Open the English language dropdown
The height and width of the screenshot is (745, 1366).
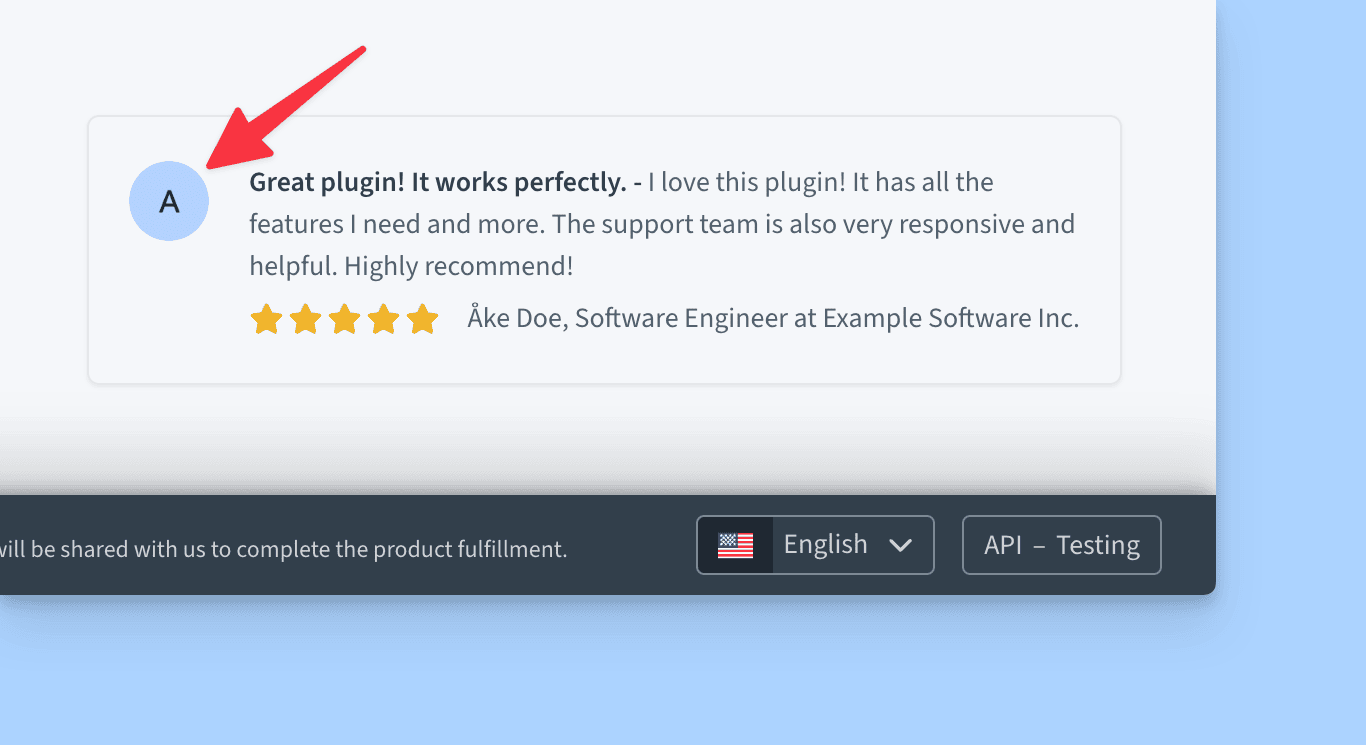click(x=826, y=545)
